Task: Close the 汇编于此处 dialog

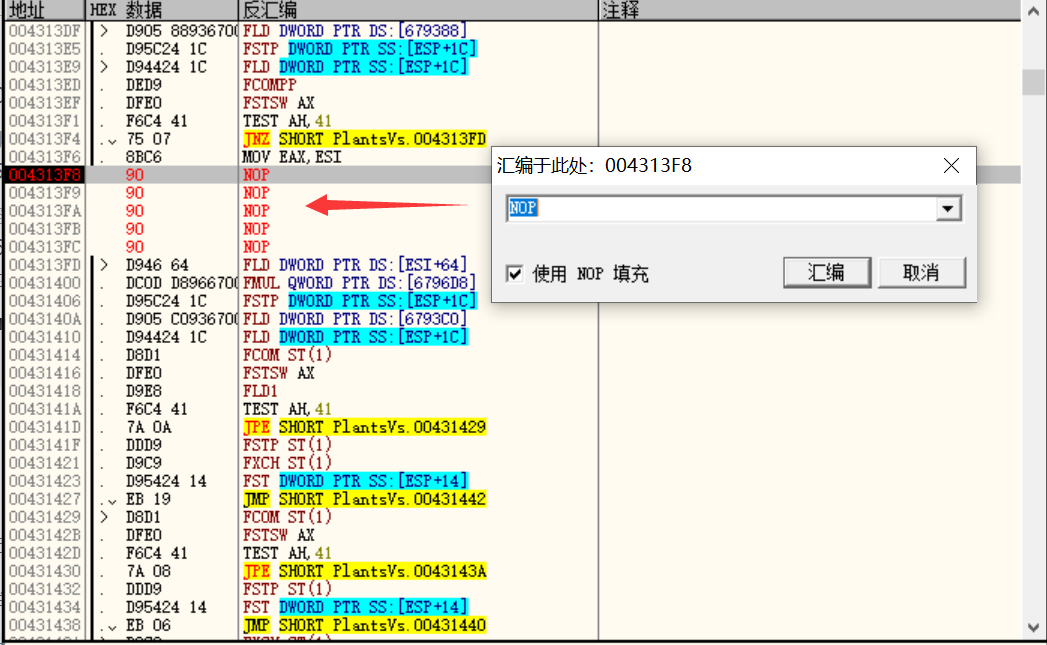Action: (x=952, y=166)
